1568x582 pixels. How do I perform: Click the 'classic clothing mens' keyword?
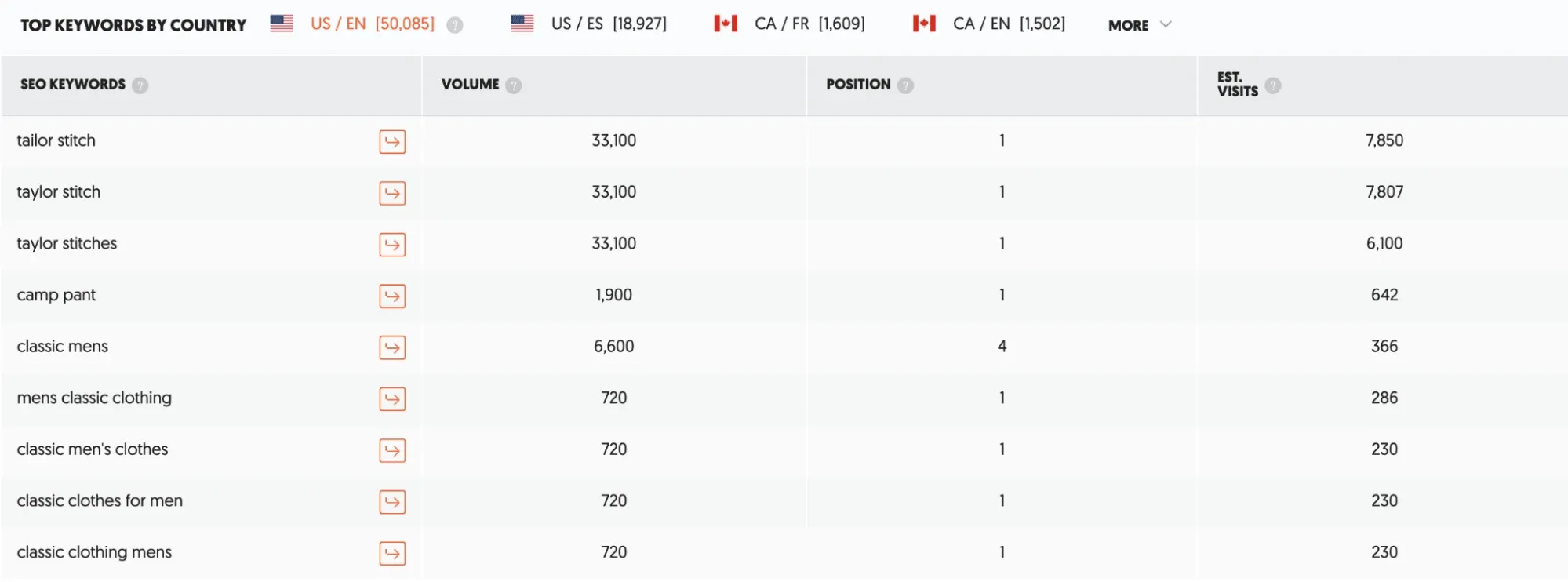[x=94, y=553]
